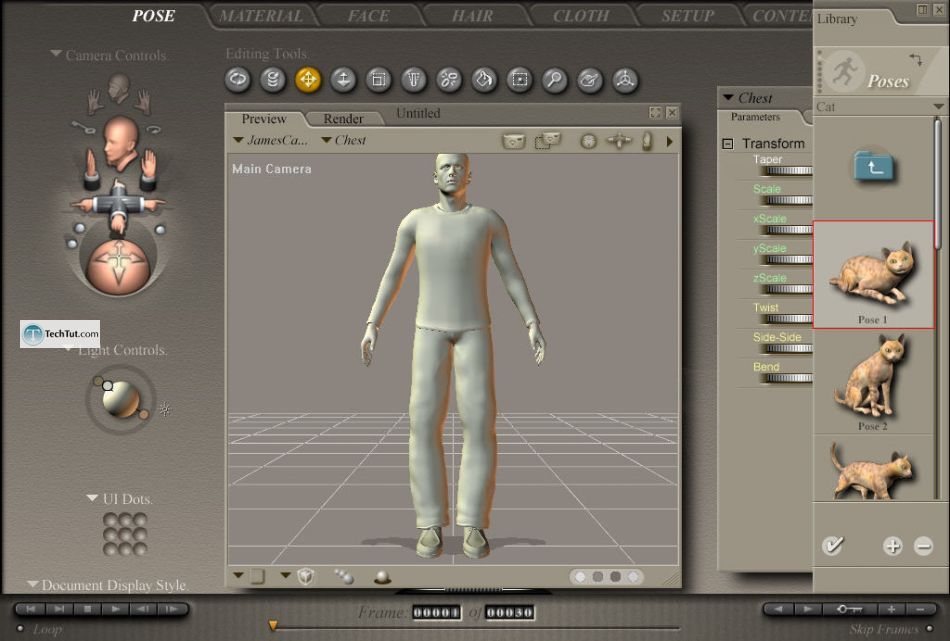The height and width of the screenshot is (641, 950).
Task: Select the face camera head icon
Action: pos(119,88)
